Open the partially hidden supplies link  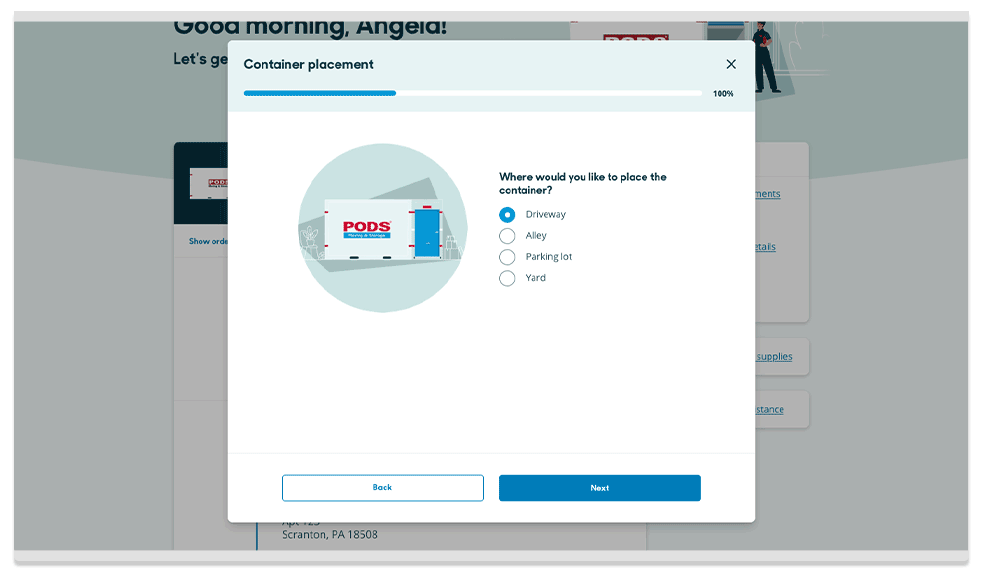(774, 357)
